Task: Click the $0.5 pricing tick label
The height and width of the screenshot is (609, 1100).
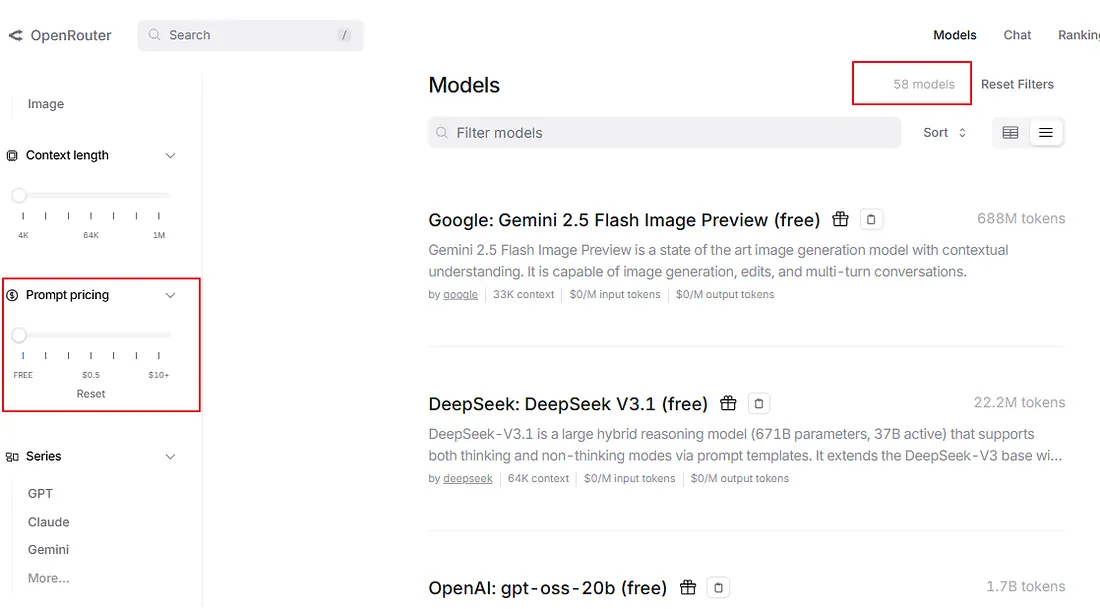Action: (90, 375)
